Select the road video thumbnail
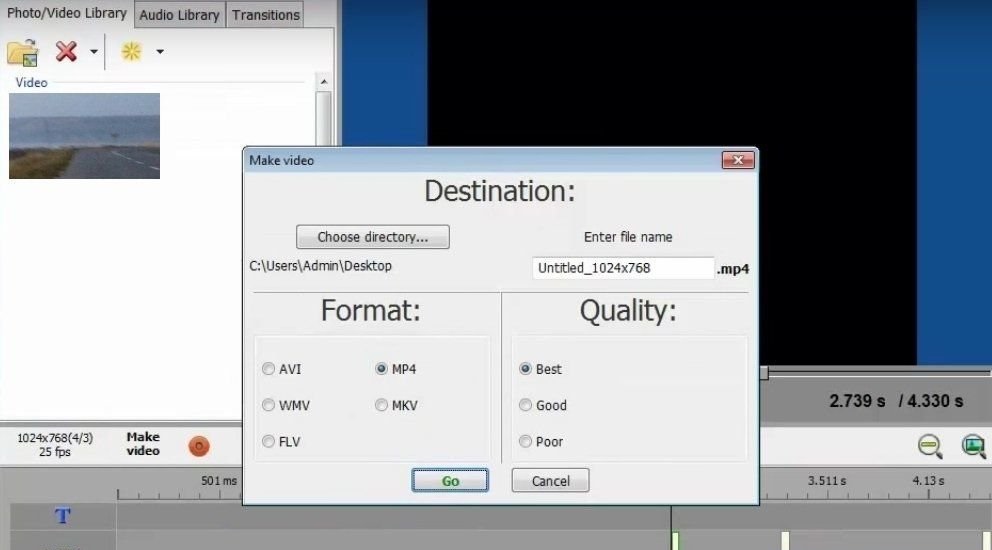Screen dimensions: 992x550 [x=84, y=136]
